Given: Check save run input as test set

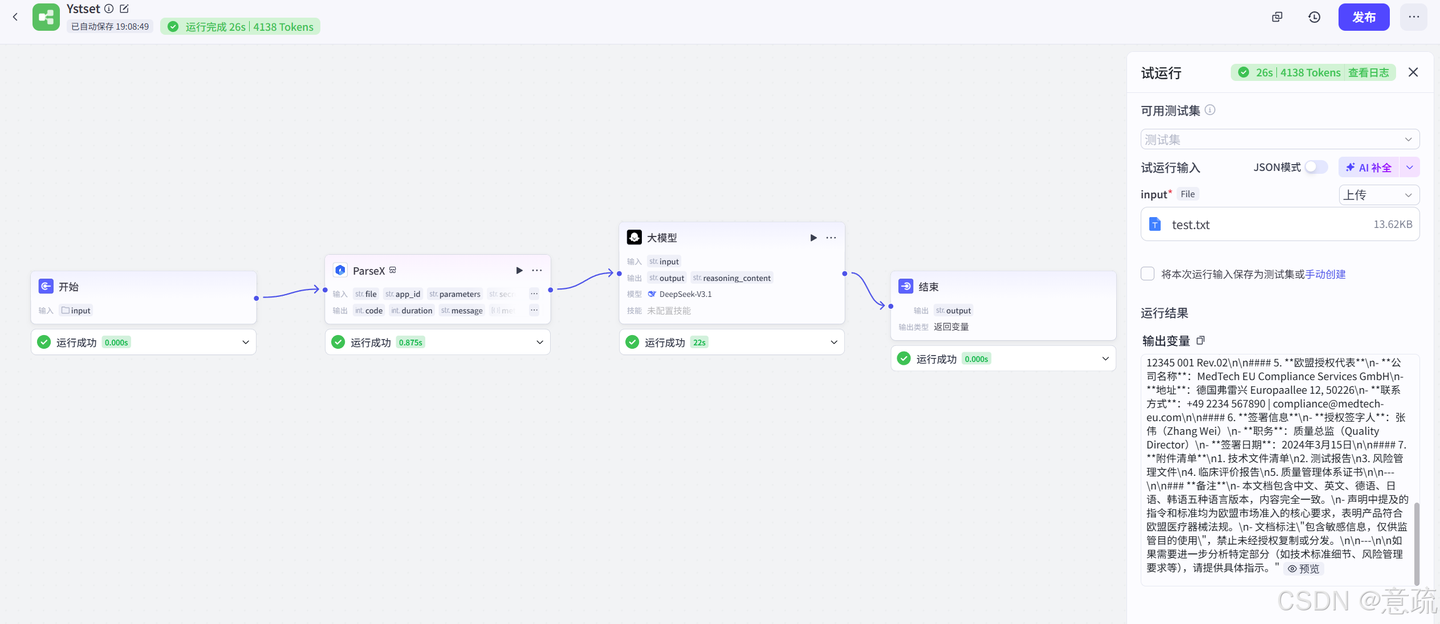Looking at the screenshot, I should point(1148,274).
